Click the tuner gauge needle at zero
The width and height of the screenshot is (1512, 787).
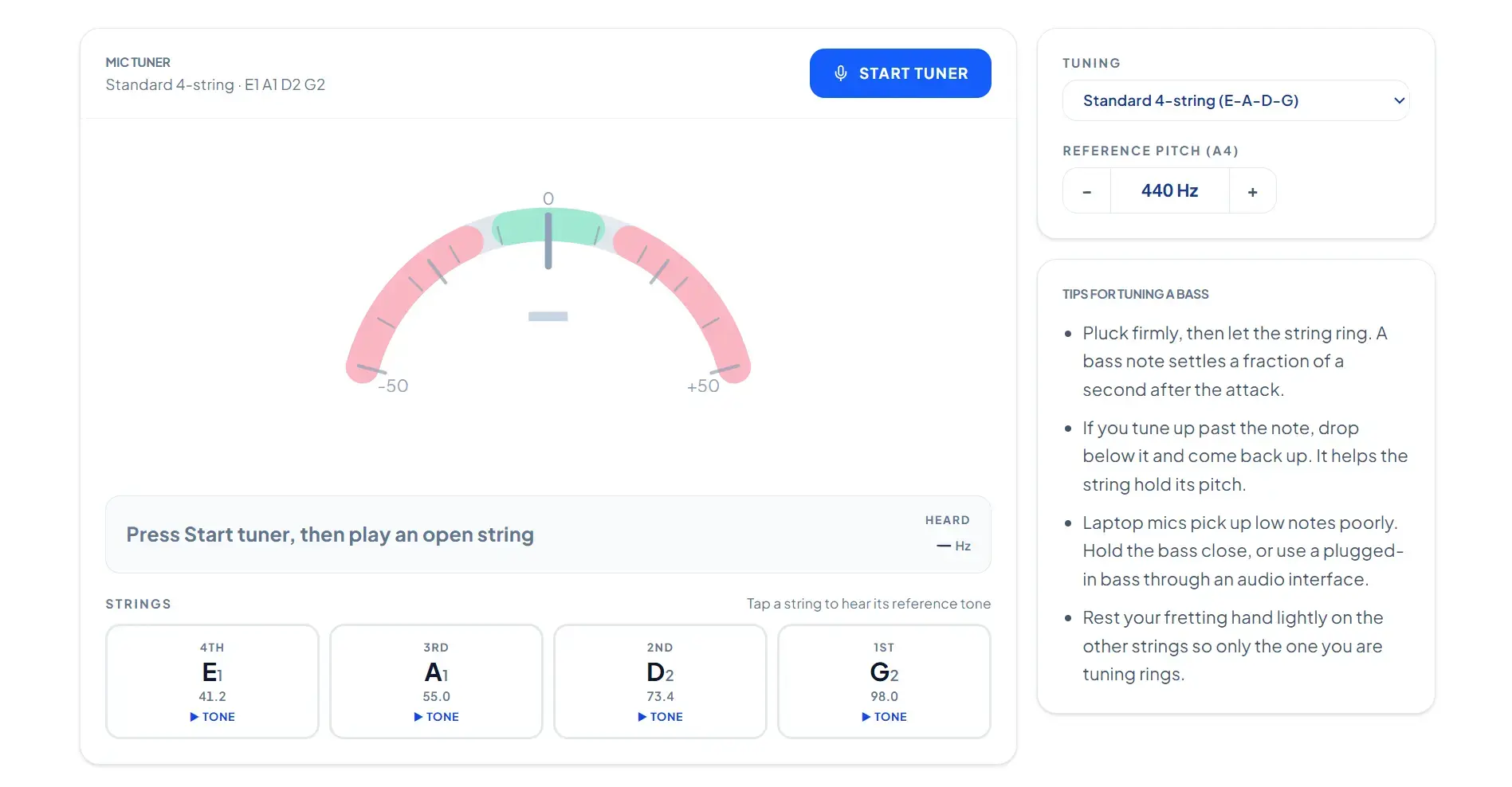[x=548, y=241]
